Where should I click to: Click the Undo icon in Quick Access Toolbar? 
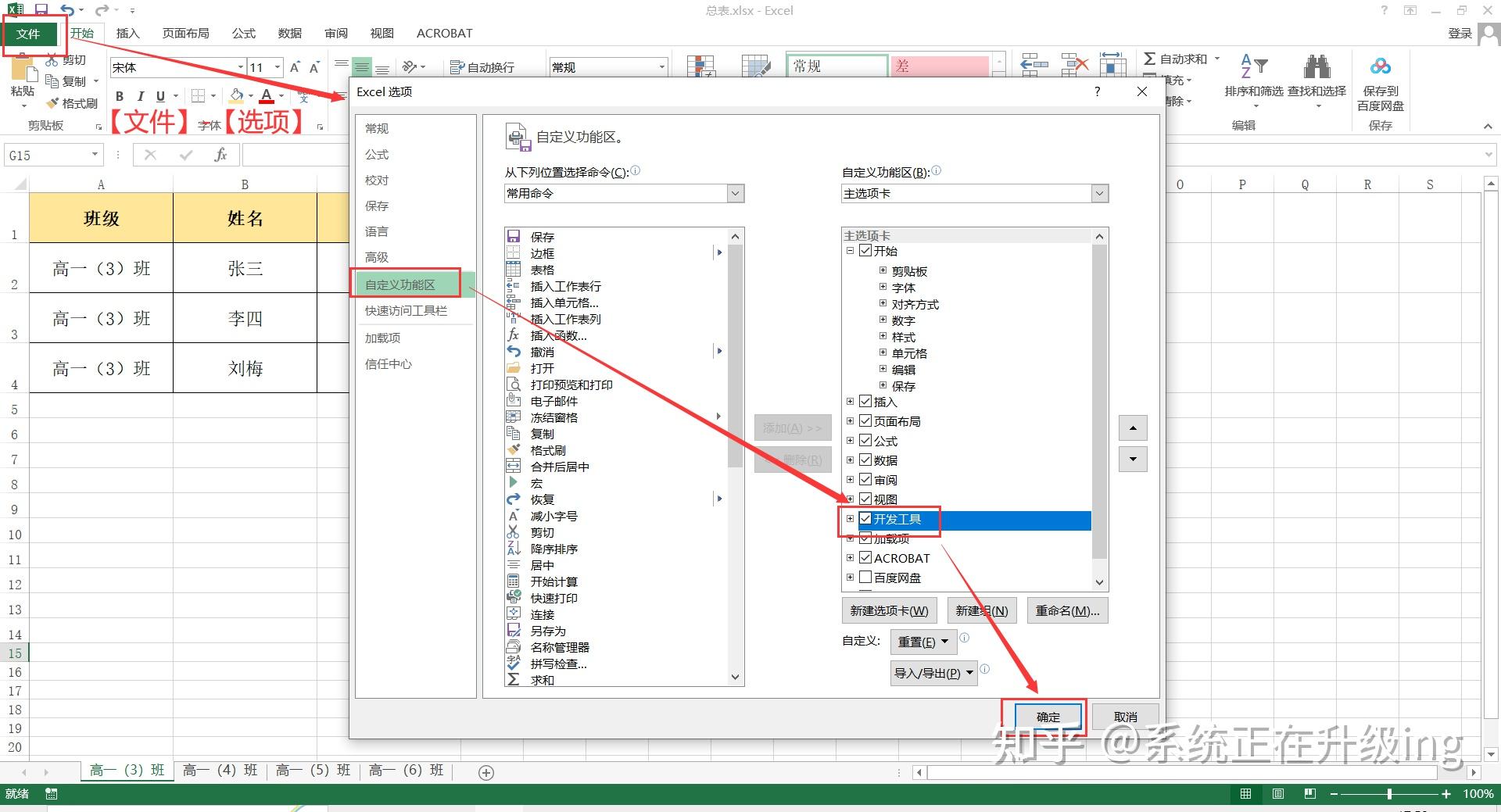pos(69,10)
